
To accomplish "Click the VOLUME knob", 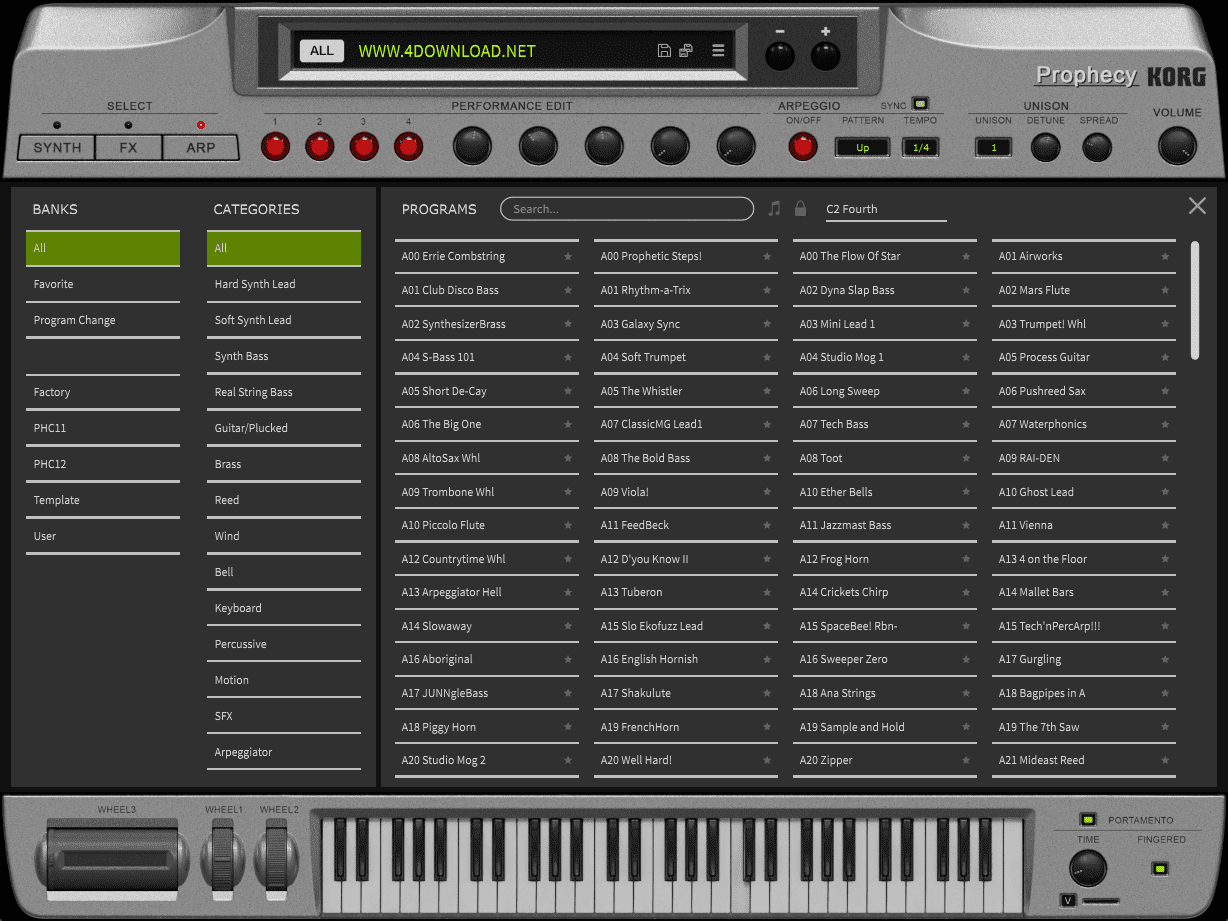I will coord(1177,147).
